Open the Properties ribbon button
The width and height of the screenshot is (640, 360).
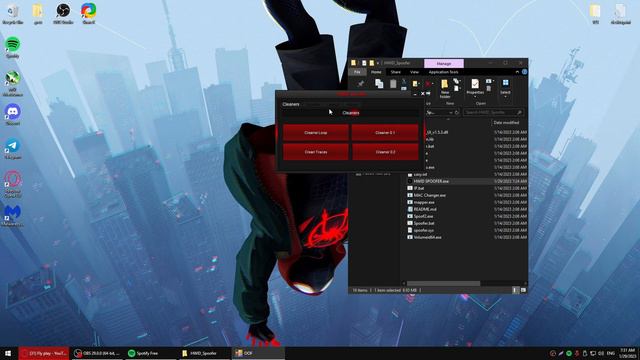coord(475,88)
